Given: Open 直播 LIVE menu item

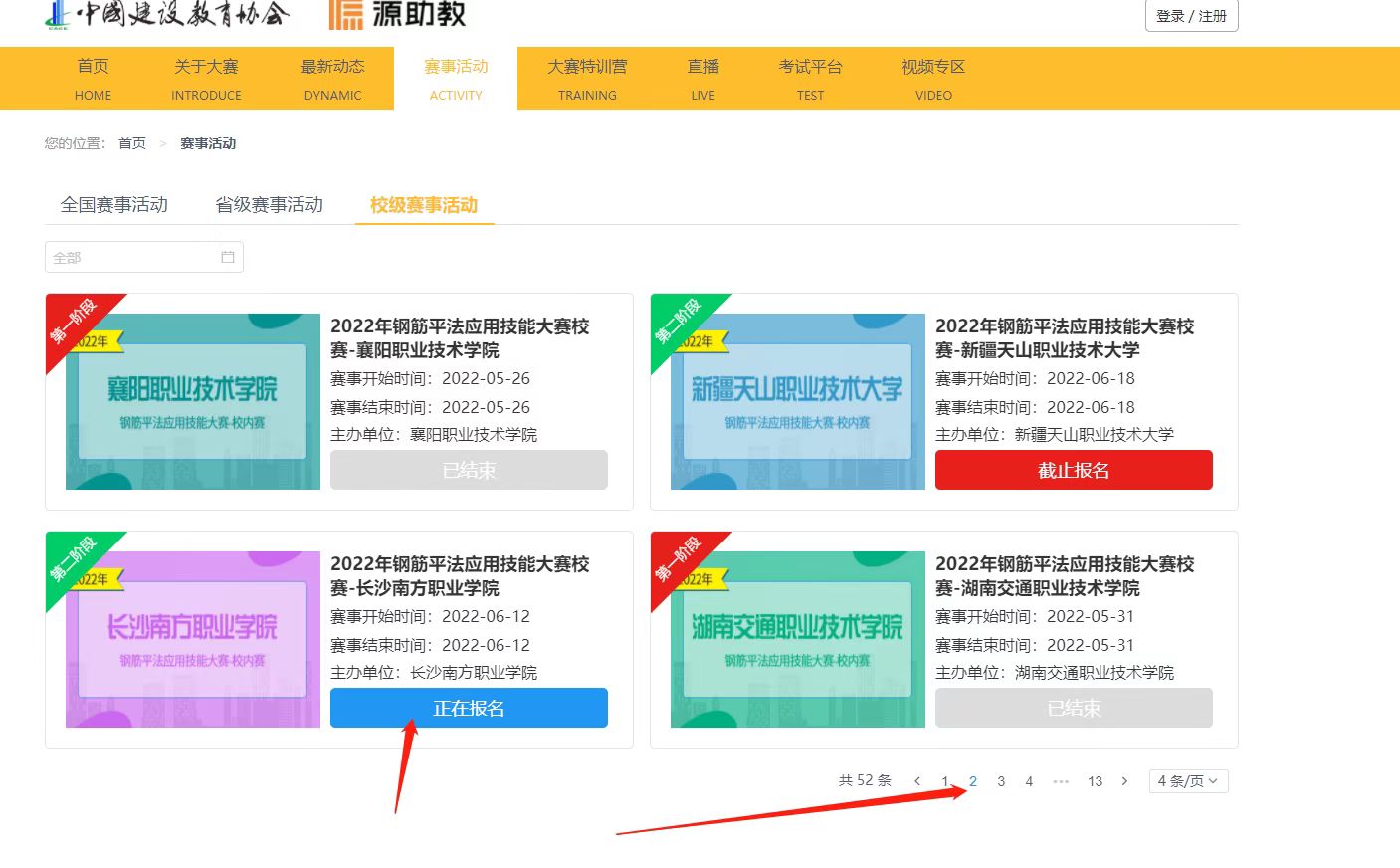Looking at the screenshot, I should coord(702,79).
